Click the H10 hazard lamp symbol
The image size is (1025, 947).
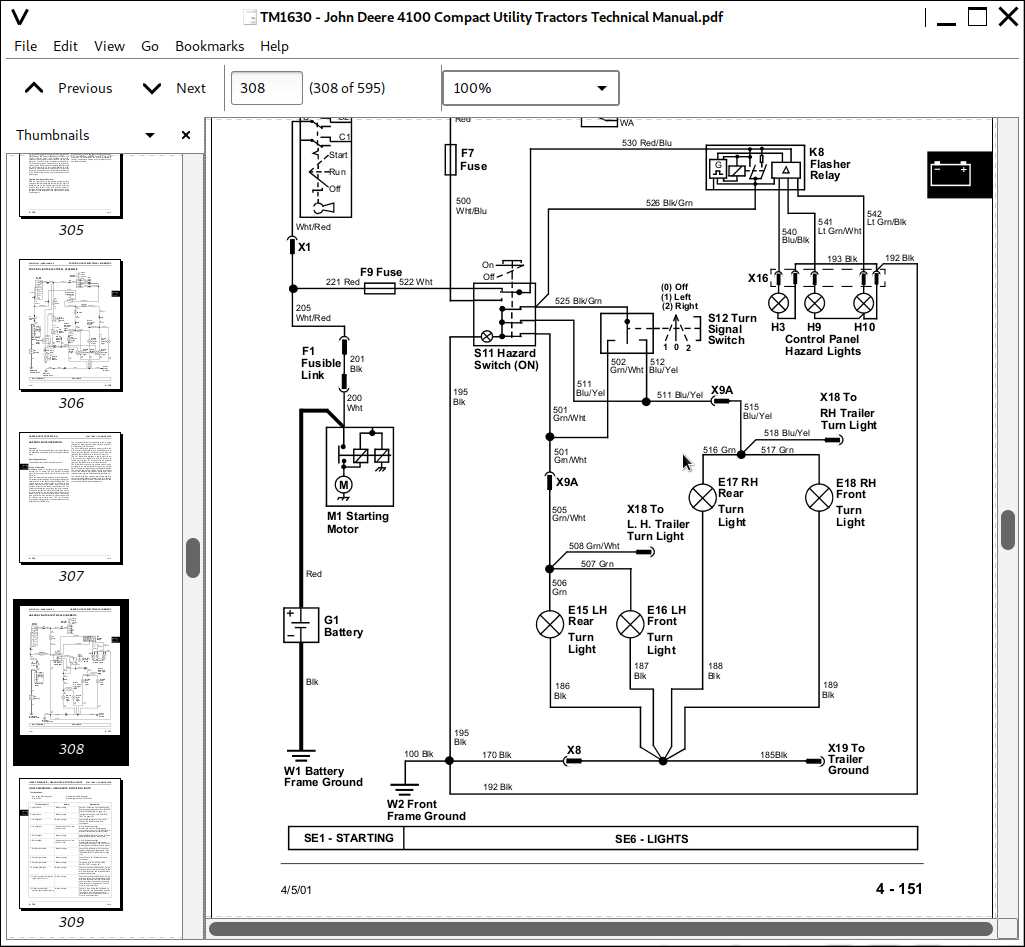pos(864,303)
